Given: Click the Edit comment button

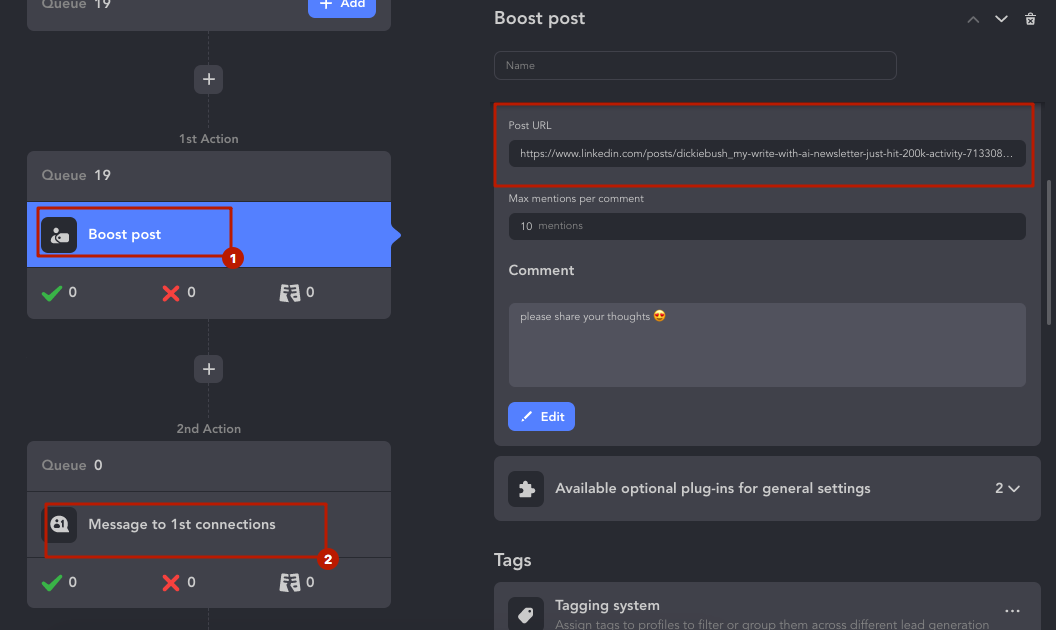Looking at the screenshot, I should (x=541, y=416).
